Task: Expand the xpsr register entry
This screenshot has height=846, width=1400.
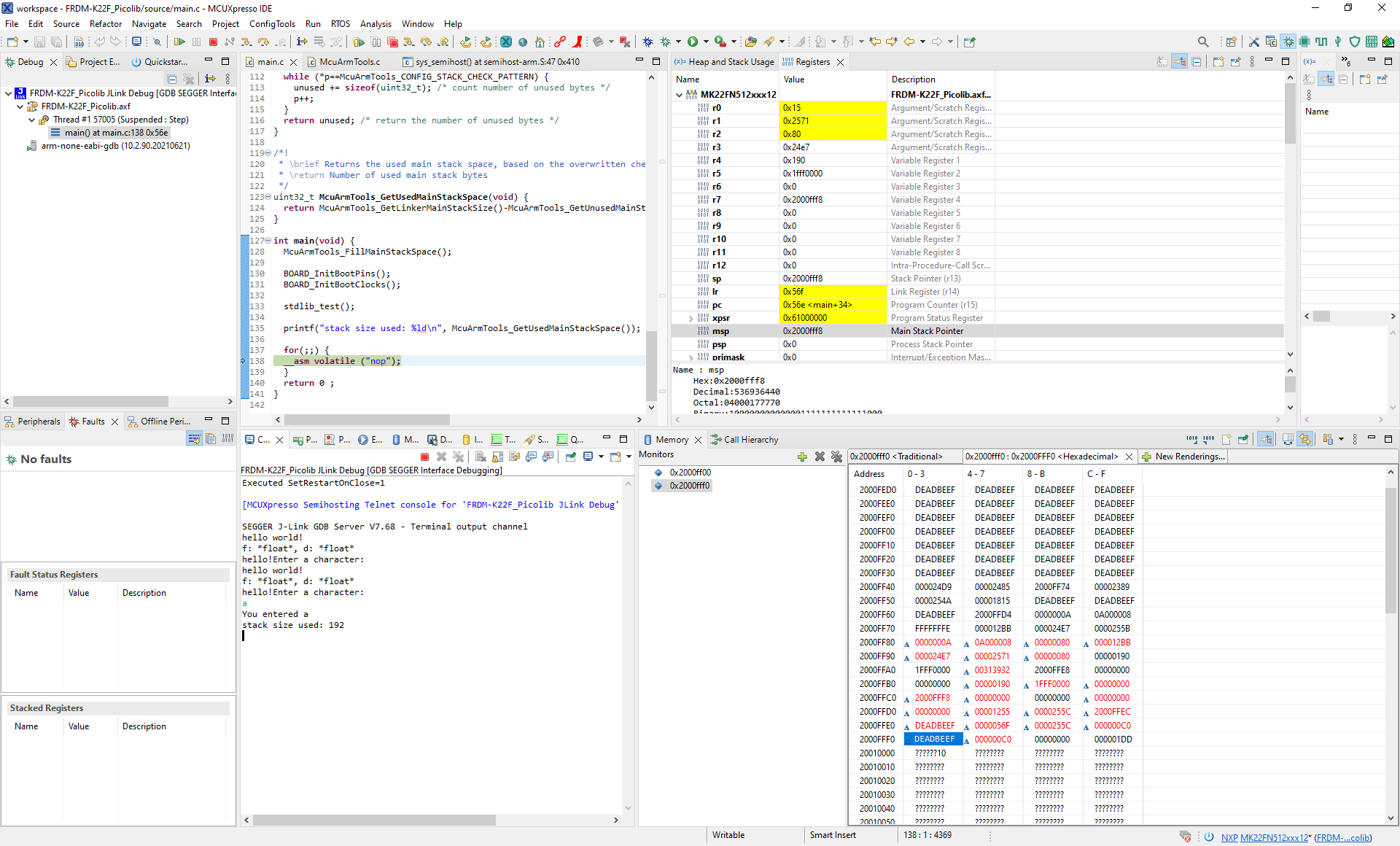Action: (x=691, y=318)
